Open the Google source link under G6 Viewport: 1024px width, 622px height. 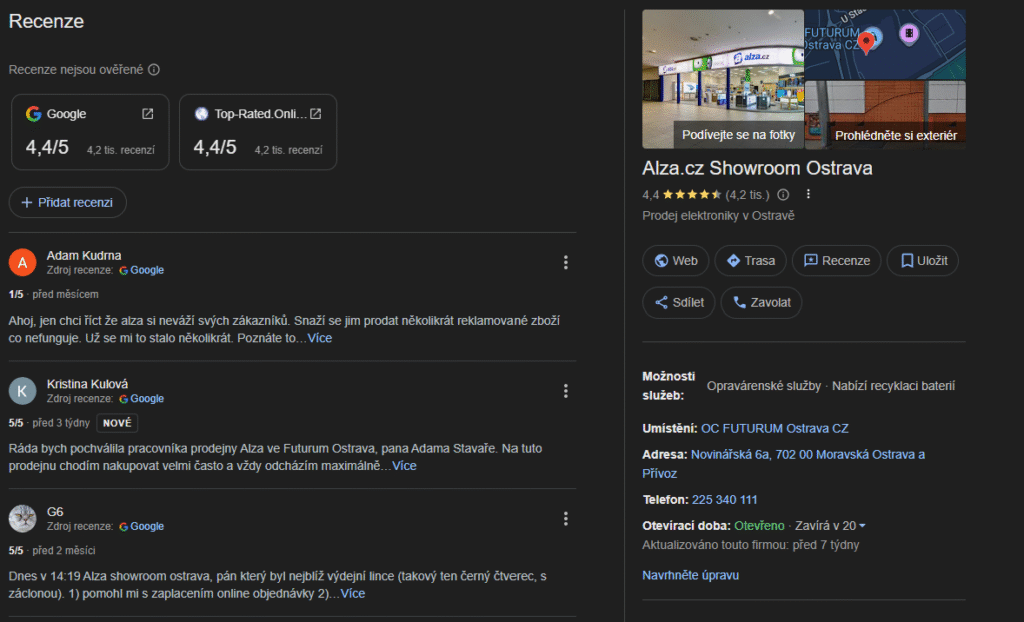142,526
